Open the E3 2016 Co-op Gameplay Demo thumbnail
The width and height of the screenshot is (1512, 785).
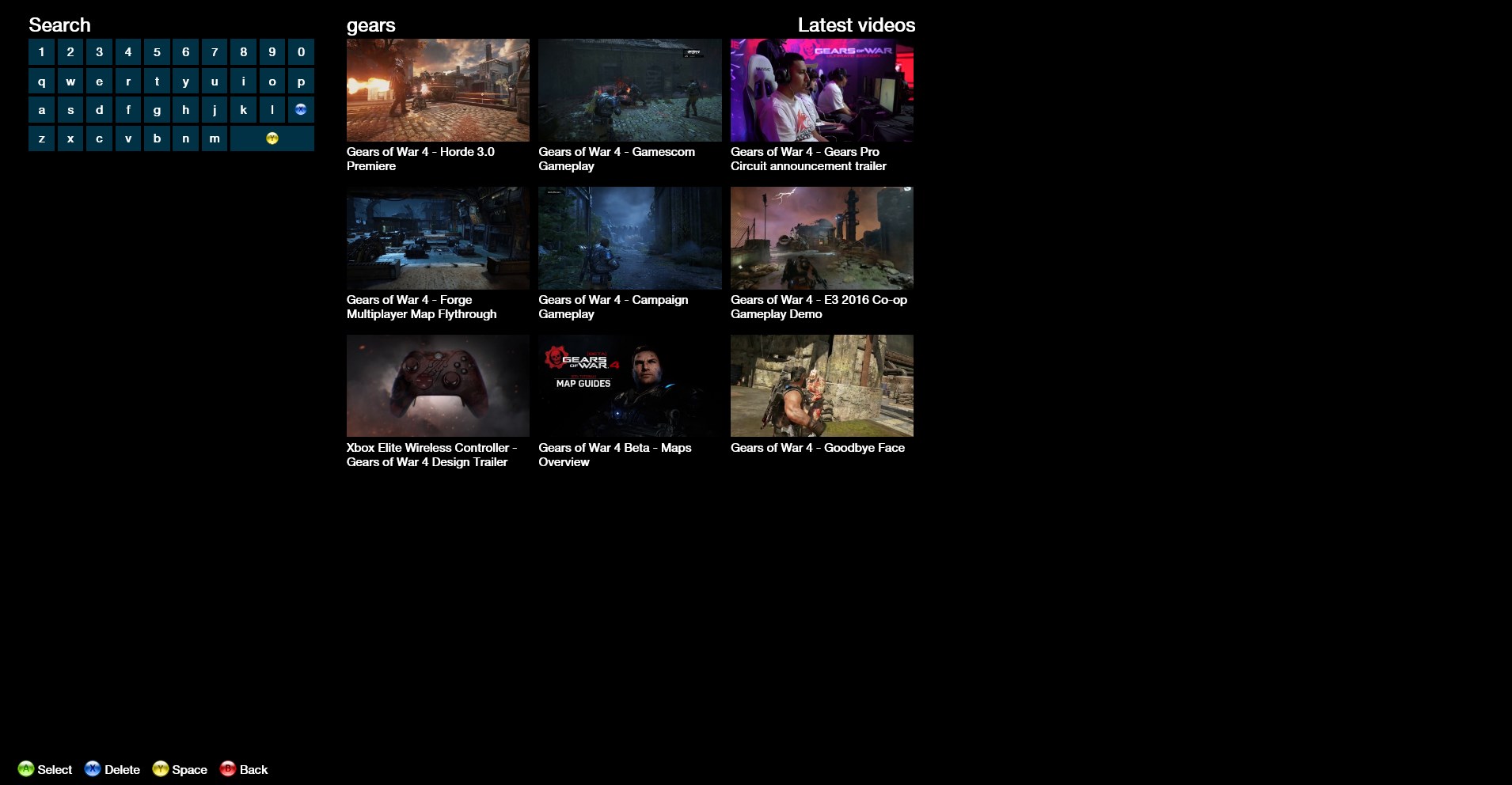[822, 238]
